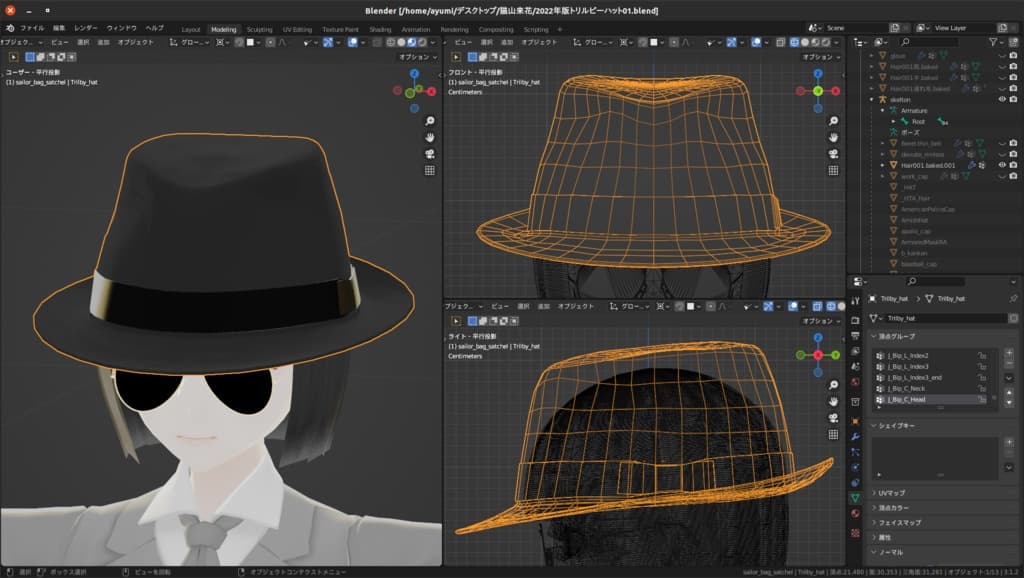Open the Material properties tab icon

[x=855, y=513]
